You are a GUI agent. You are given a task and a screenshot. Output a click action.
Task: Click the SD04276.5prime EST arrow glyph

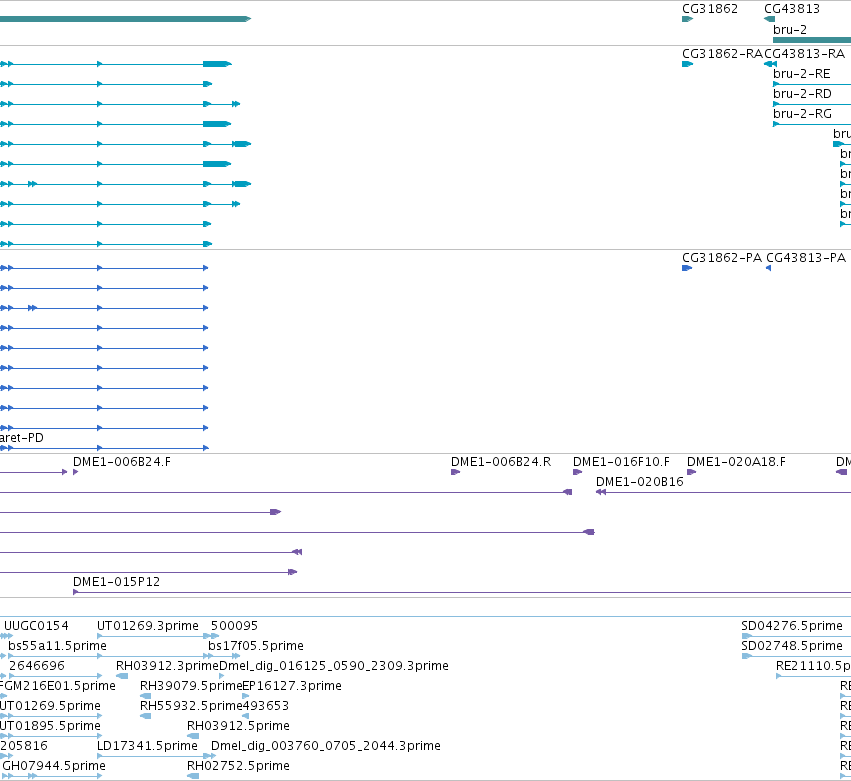747,636
